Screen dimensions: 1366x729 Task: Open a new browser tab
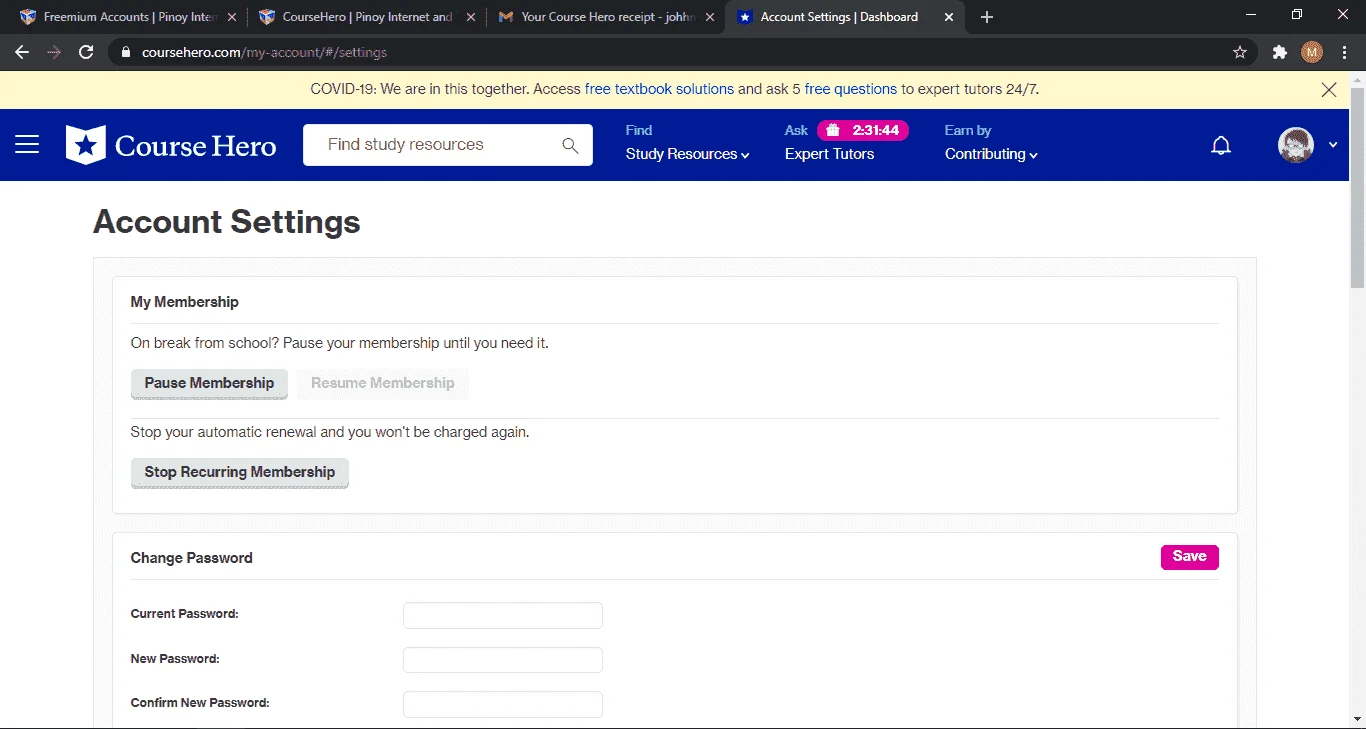tap(987, 17)
